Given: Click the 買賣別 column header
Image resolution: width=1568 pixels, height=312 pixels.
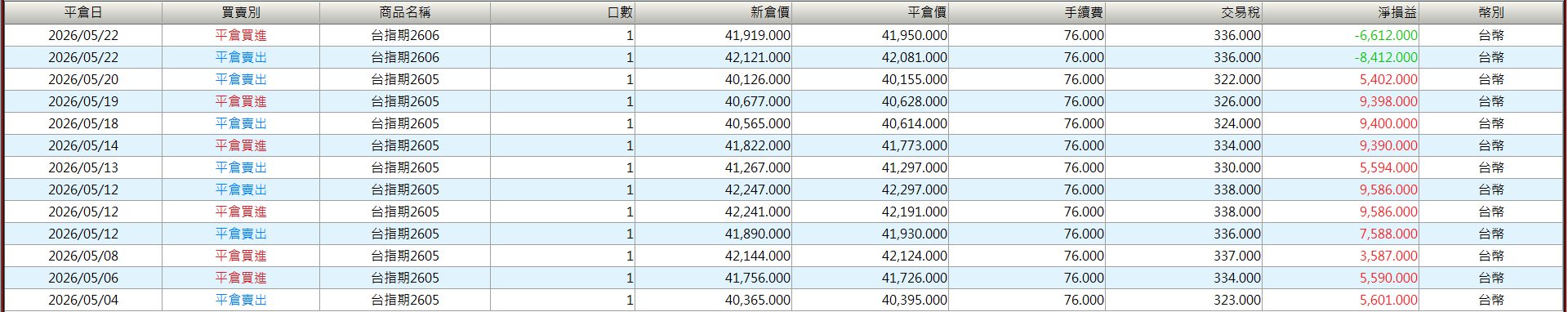Looking at the screenshot, I should point(241,12).
